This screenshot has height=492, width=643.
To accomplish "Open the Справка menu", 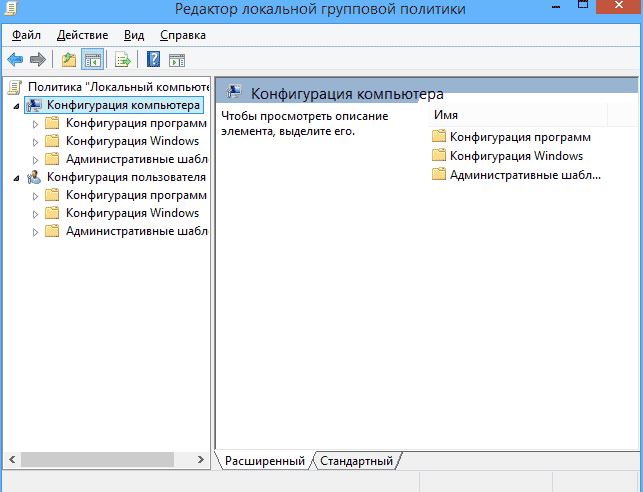I will (x=183, y=35).
